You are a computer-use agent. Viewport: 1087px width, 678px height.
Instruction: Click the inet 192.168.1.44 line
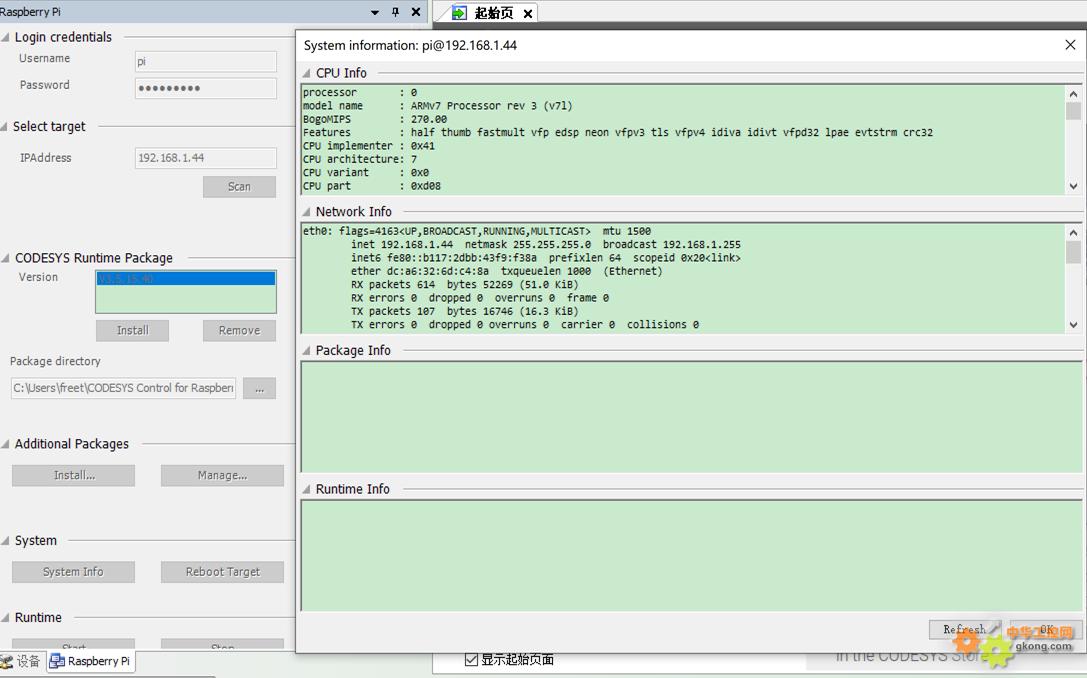(x=546, y=245)
